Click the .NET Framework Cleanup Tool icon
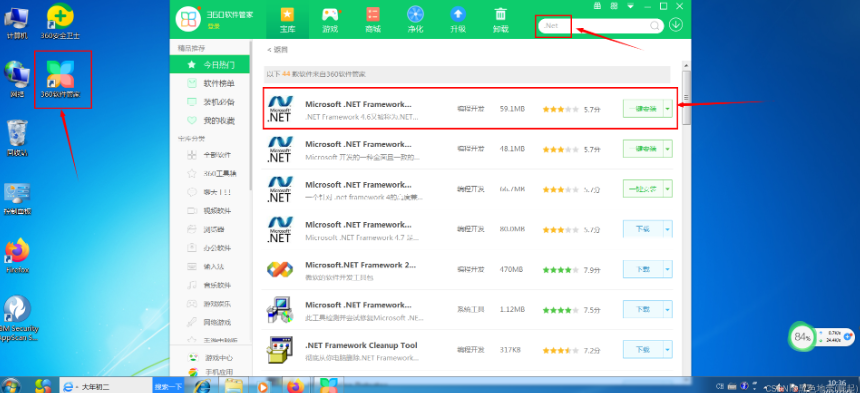The width and height of the screenshot is (860, 393). click(x=279, y=350)
